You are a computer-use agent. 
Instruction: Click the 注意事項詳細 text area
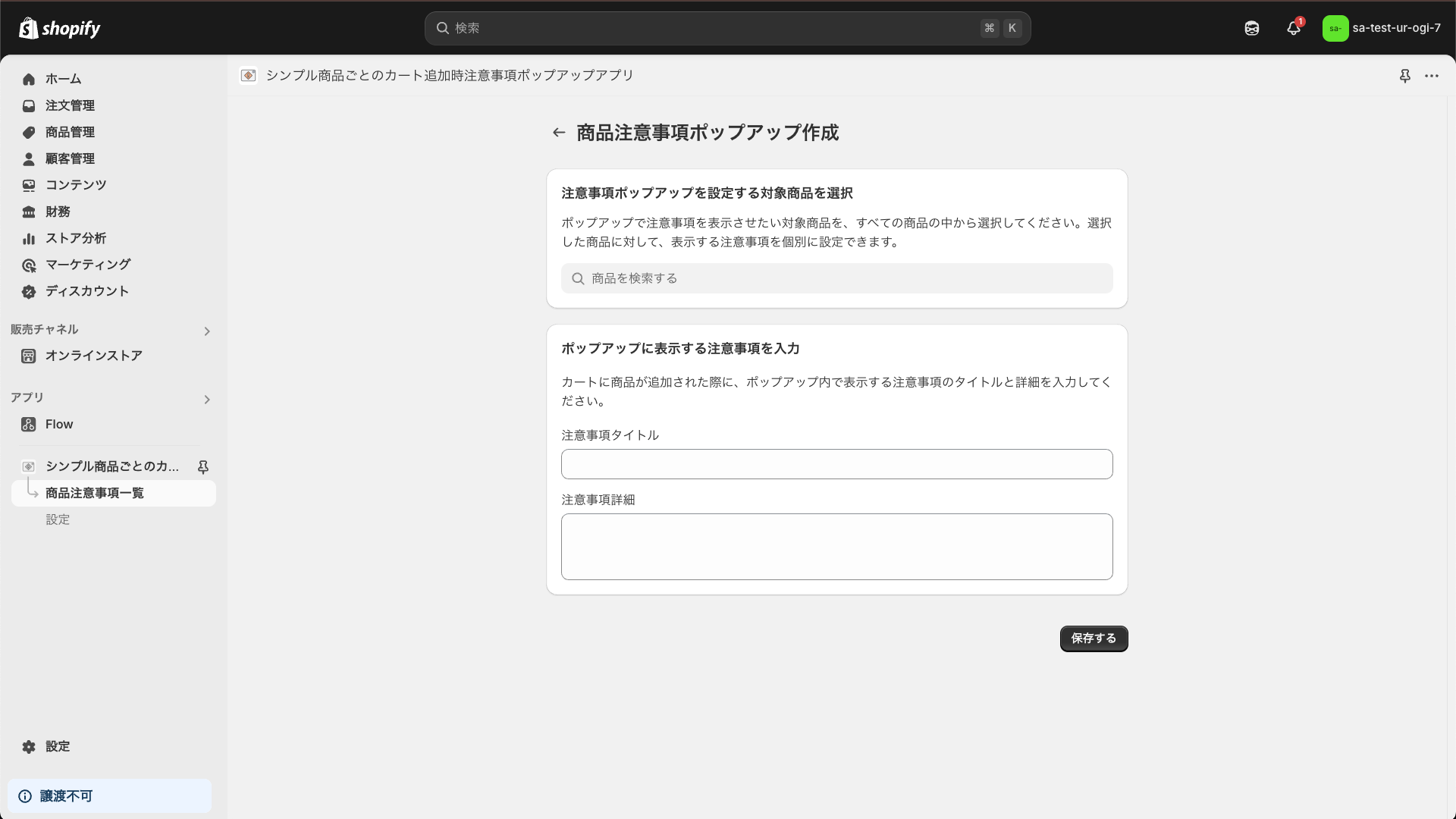tap(836, 546)
